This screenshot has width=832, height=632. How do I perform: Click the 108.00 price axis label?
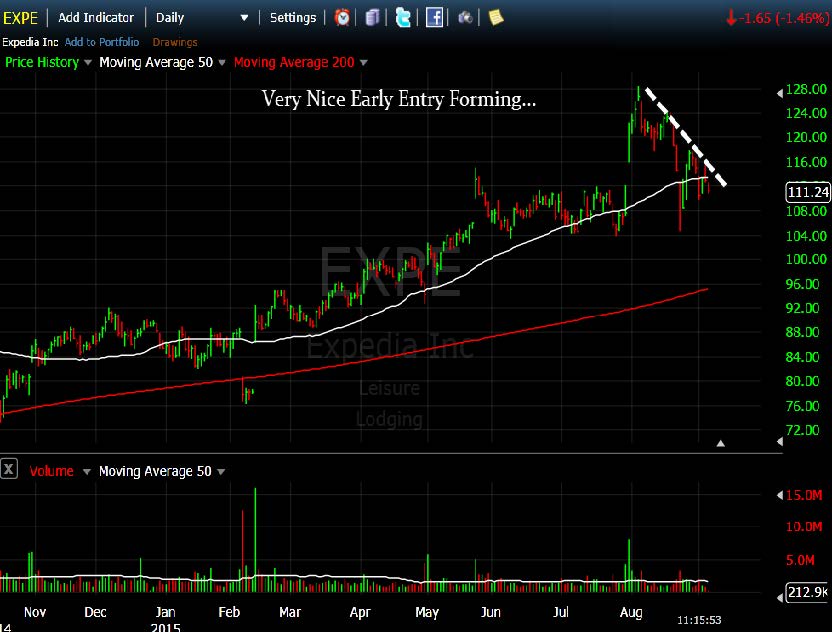pyautogui.click(x=806, y=211)
